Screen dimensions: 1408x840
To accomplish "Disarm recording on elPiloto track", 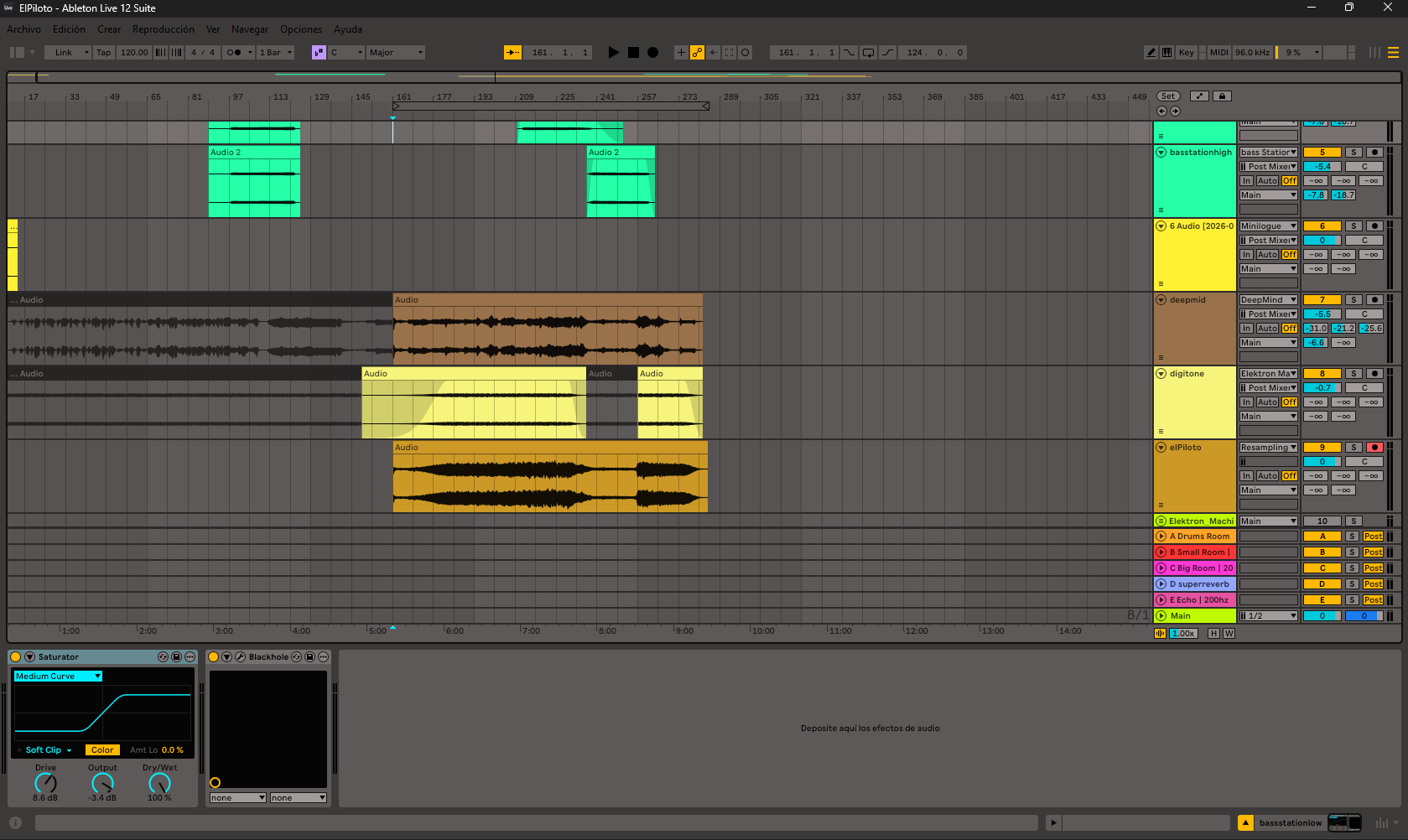I will point(1374,447).
